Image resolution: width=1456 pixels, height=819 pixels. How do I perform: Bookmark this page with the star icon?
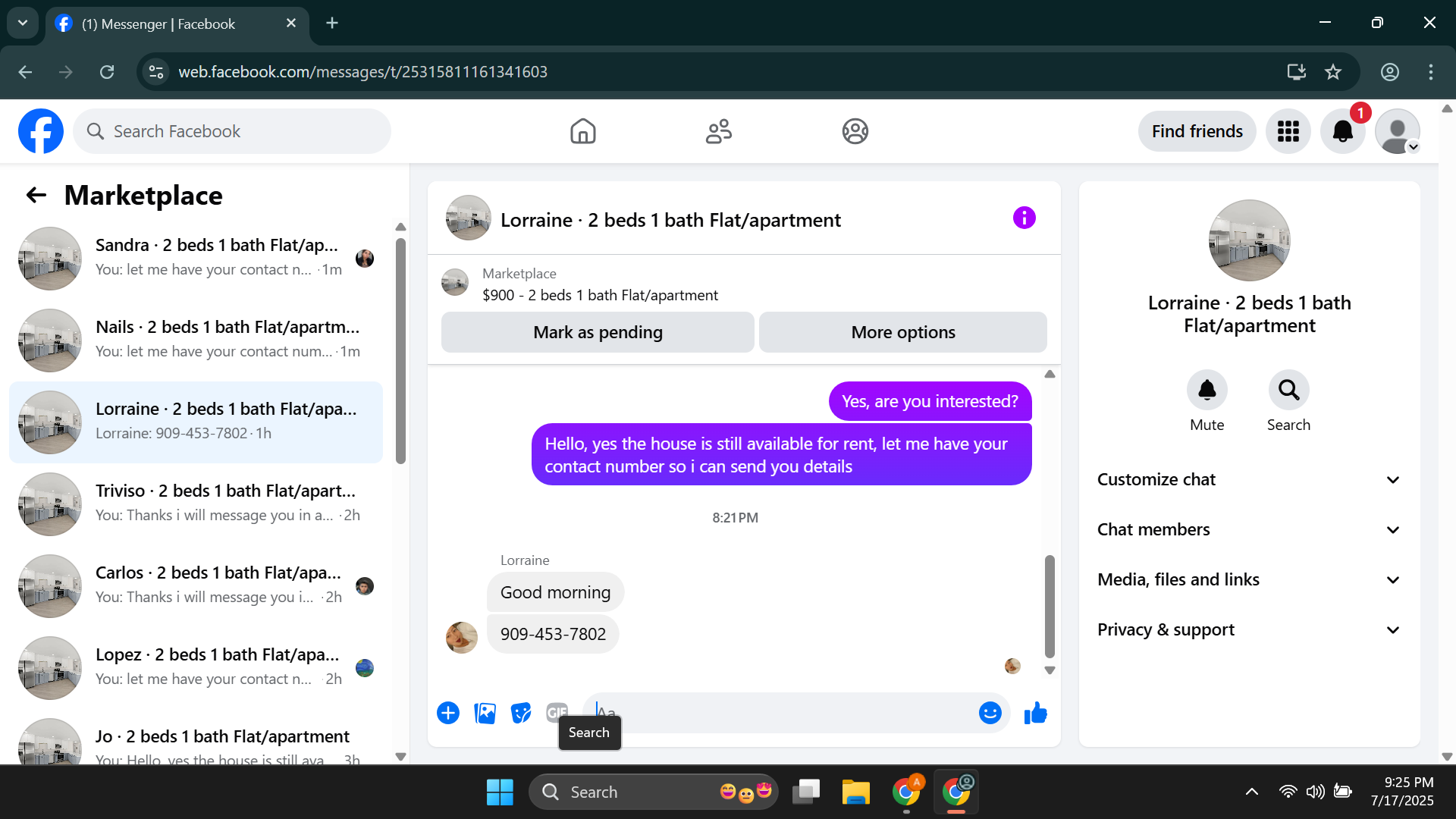click(x=1333, y=72)
